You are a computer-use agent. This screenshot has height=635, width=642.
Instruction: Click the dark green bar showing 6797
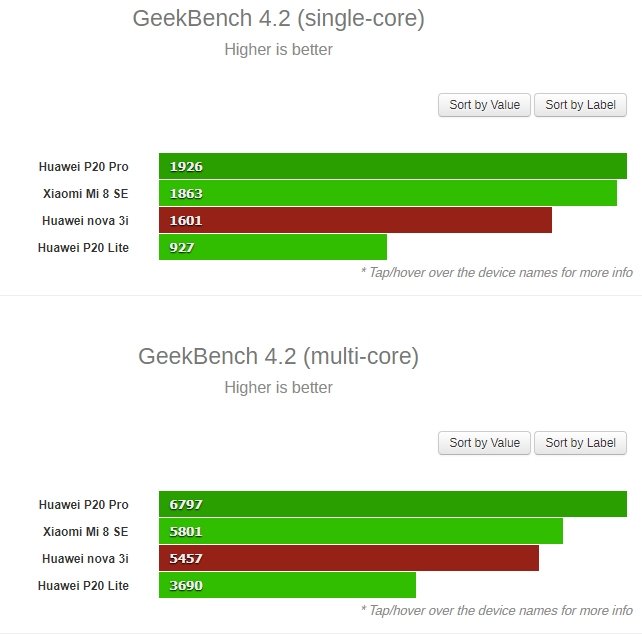coord(392,504)
